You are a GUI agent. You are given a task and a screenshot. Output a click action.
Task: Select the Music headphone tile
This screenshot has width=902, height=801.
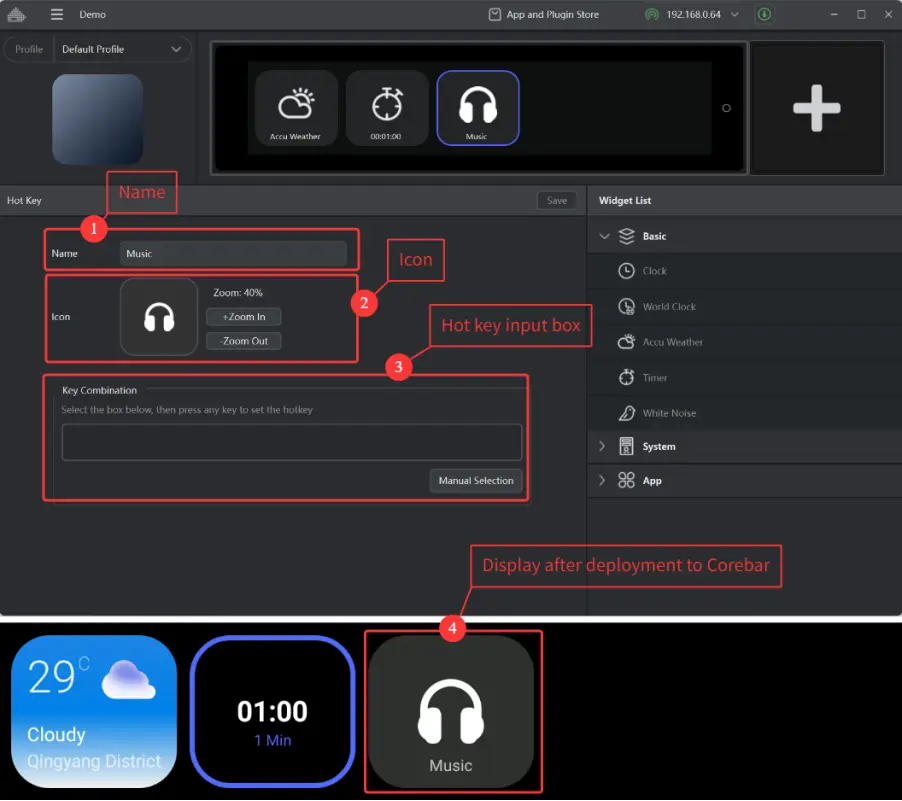[x=477, y=108]
